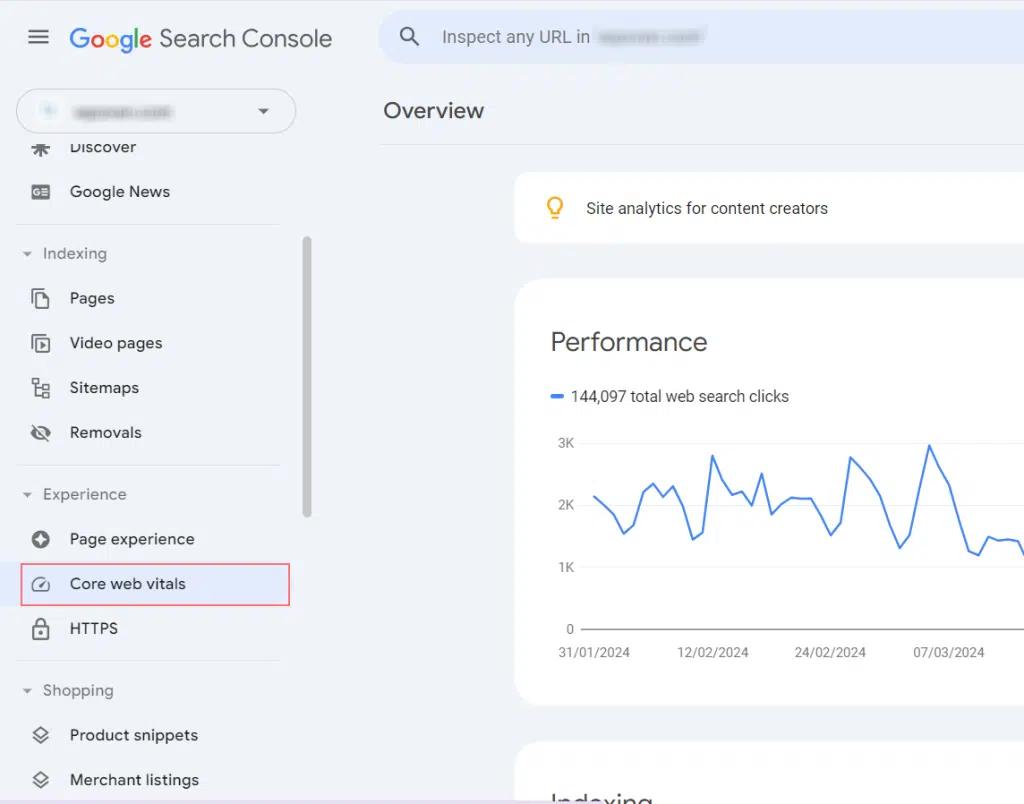The width and height of the screenshot is (1024, 804).
Task: Click the sidebar vertical scrollbar
Action: click(307, 377)
